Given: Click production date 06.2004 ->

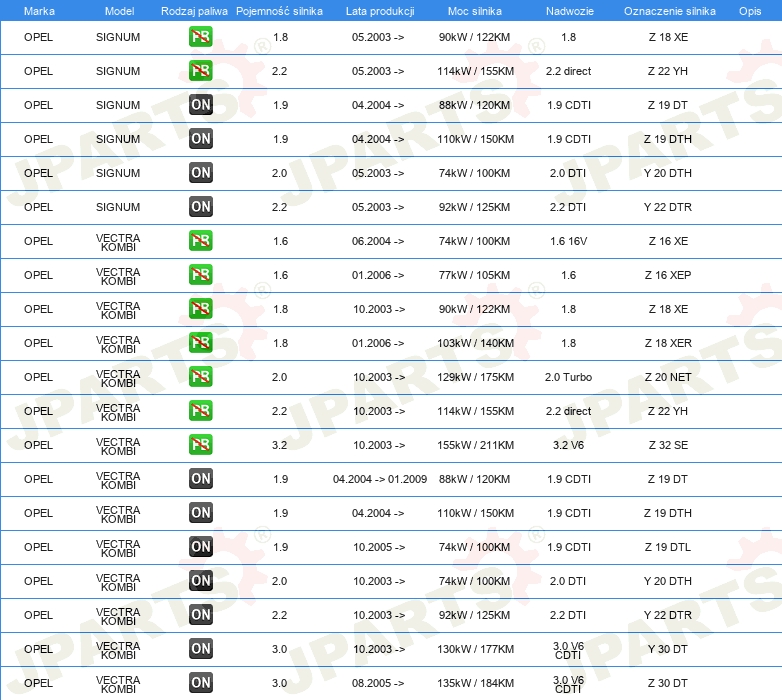Looking at the screenshot, I should point(378,241).
